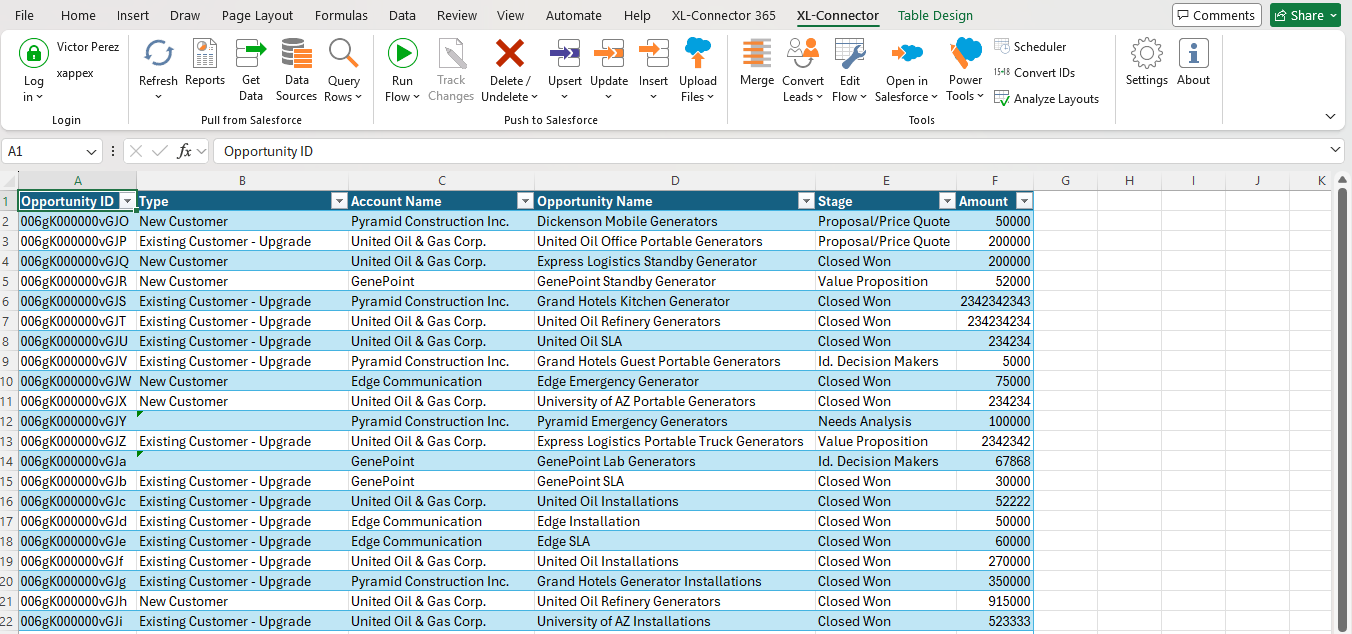This screenshot has height=634, width=1352.
Task: Click the Refresh icon in the ribbon
Action: pos(158,54)
